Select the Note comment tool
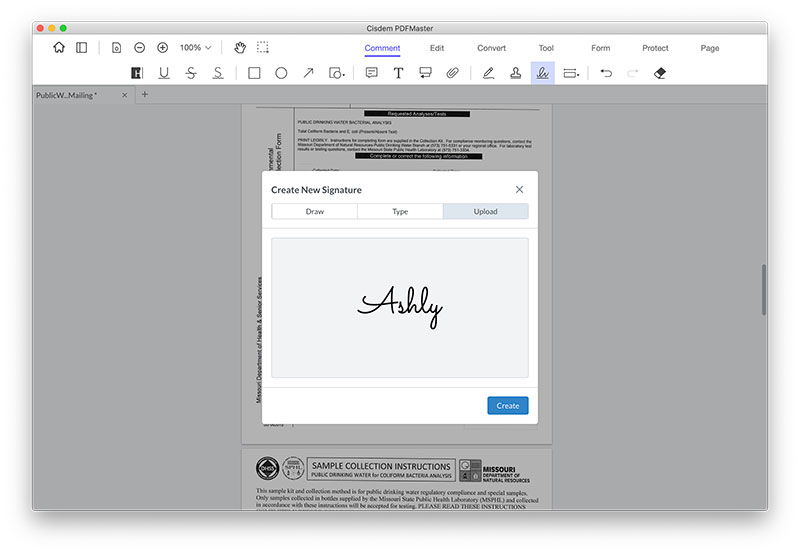This screenshot has height=553, width=800. pyautogui.click(x=371, y=73)
